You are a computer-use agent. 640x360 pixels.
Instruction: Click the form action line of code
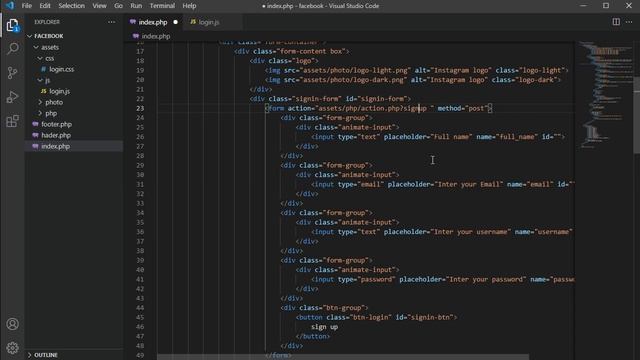(x=379, y=109)
